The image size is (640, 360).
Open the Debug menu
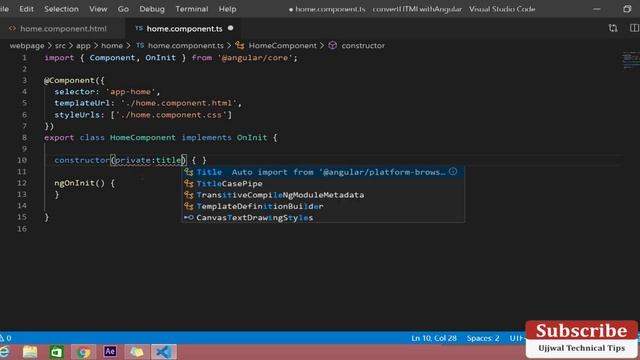[152, 9]
